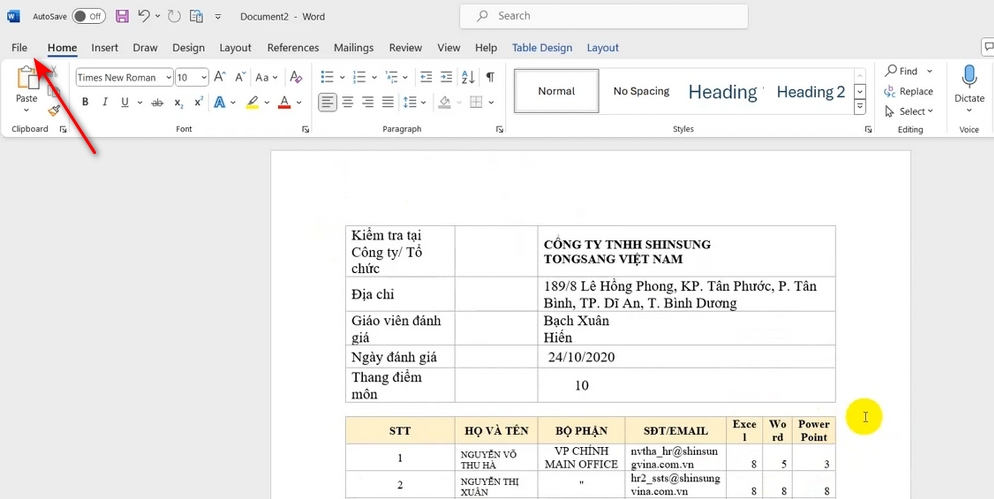Apply the red font color swatch
994x499 pixels.
point(284,102)
